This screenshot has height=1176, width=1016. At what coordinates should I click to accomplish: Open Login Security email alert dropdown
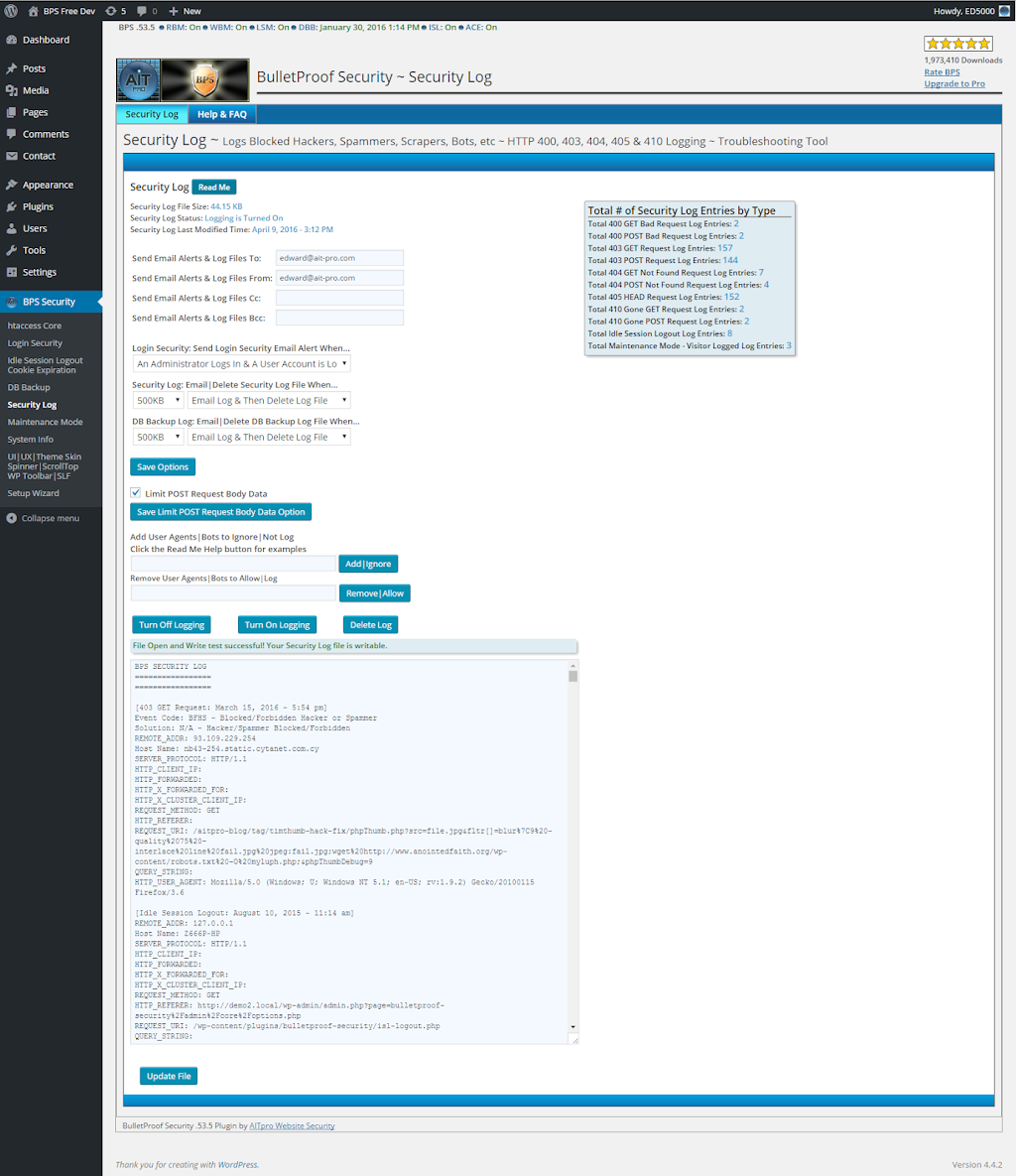point(241,364)
